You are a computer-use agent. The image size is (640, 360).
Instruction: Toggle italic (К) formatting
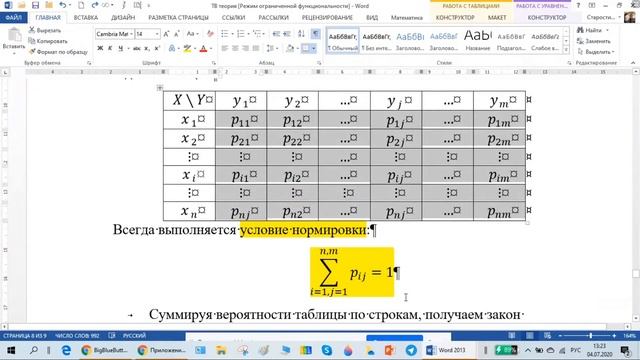110,49
